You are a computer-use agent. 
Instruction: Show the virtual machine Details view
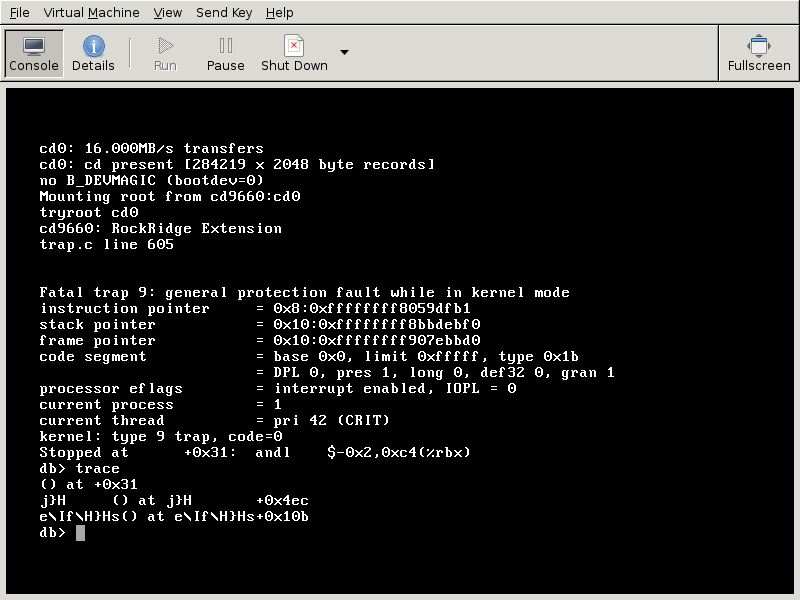pyautogui.click(x=93, y=54)
